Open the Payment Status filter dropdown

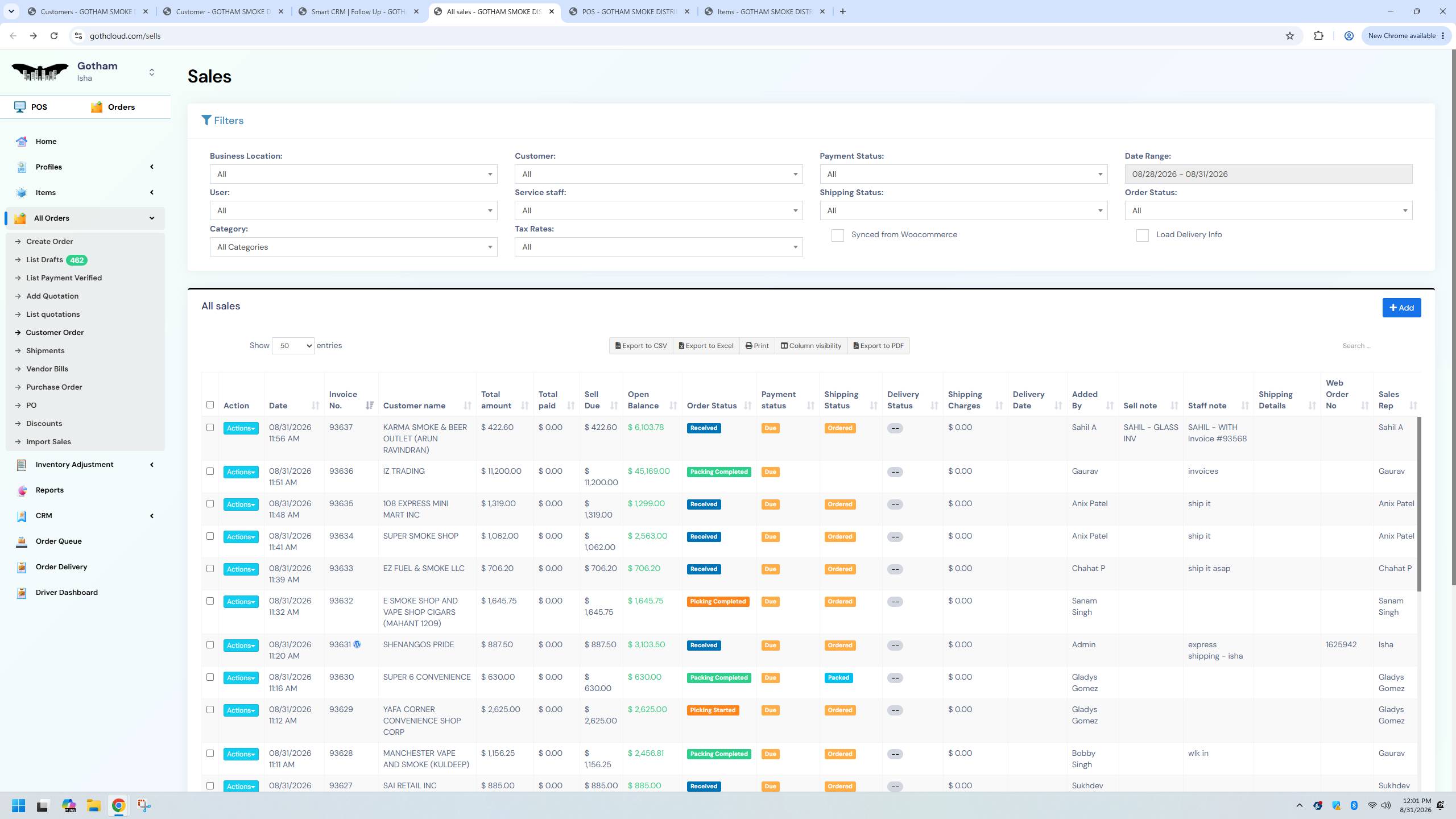tap(963, 174)
